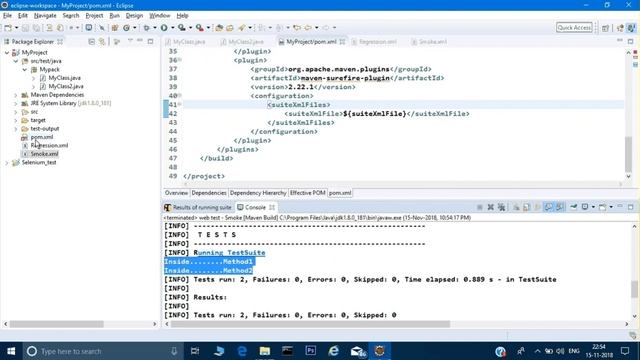Minimize the Package Explorer view
Image resolution: width=640 pixels, height=360 pixels.
(140, 41)
